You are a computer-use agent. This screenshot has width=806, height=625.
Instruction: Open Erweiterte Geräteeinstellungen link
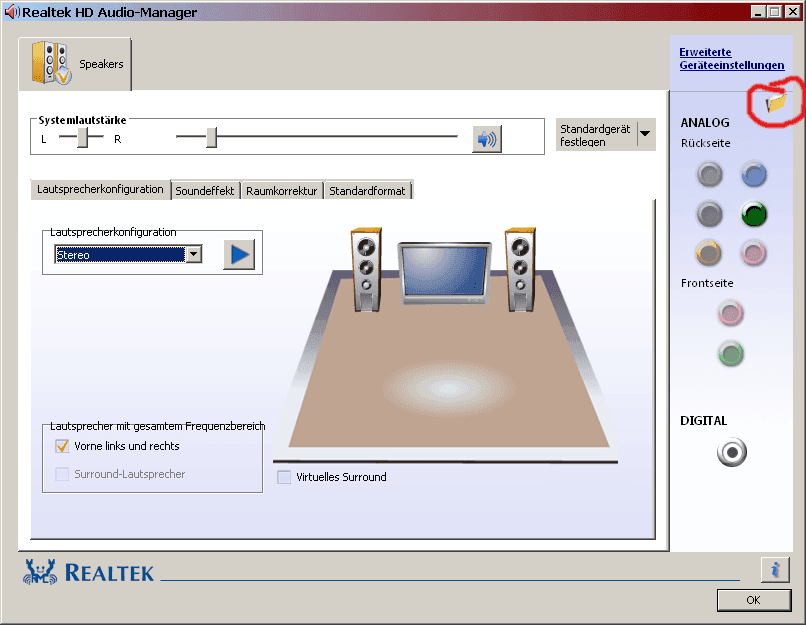coord(731,59)
